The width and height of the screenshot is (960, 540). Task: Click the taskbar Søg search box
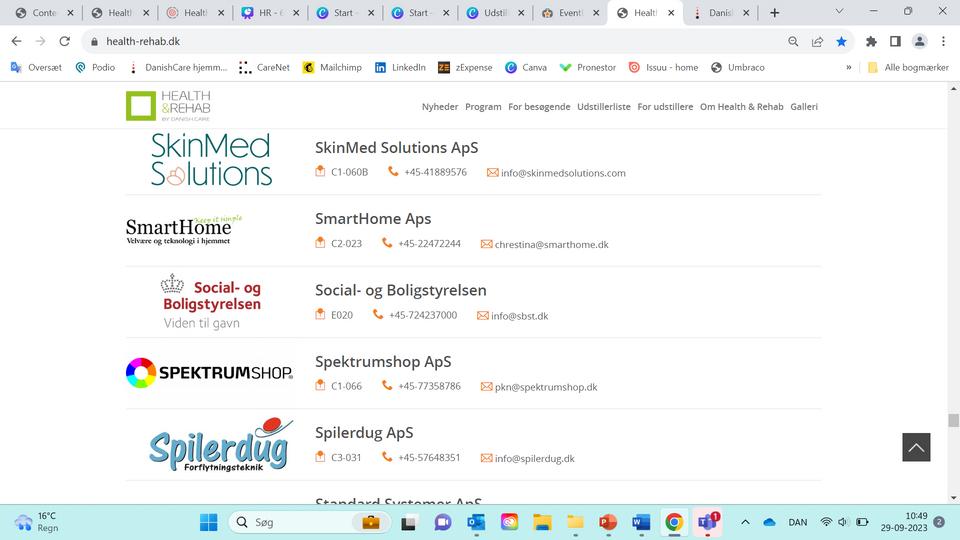(309, 522)
